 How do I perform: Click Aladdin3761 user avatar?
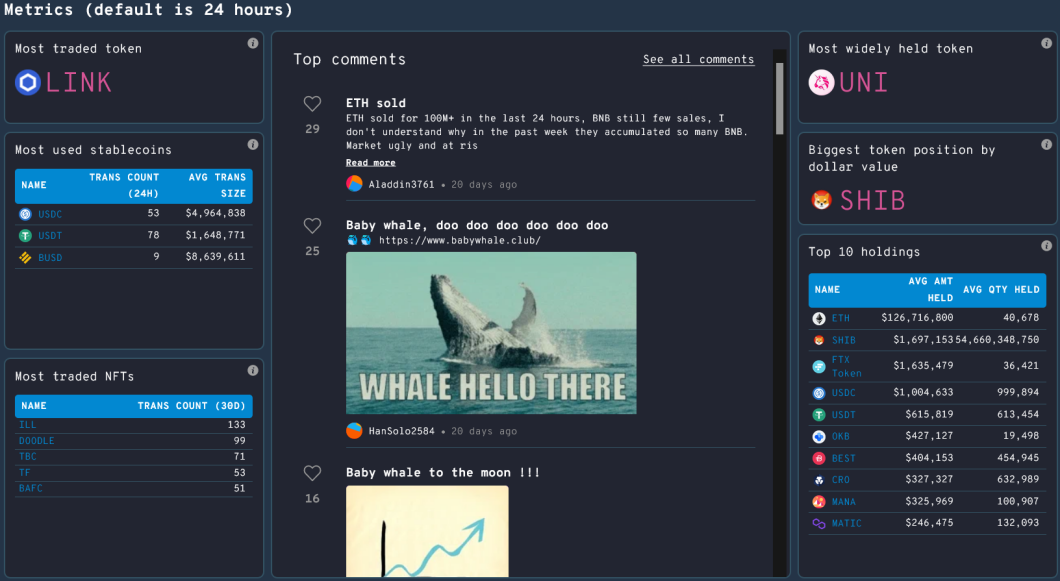pyautogui.click(x=354, y=183)
